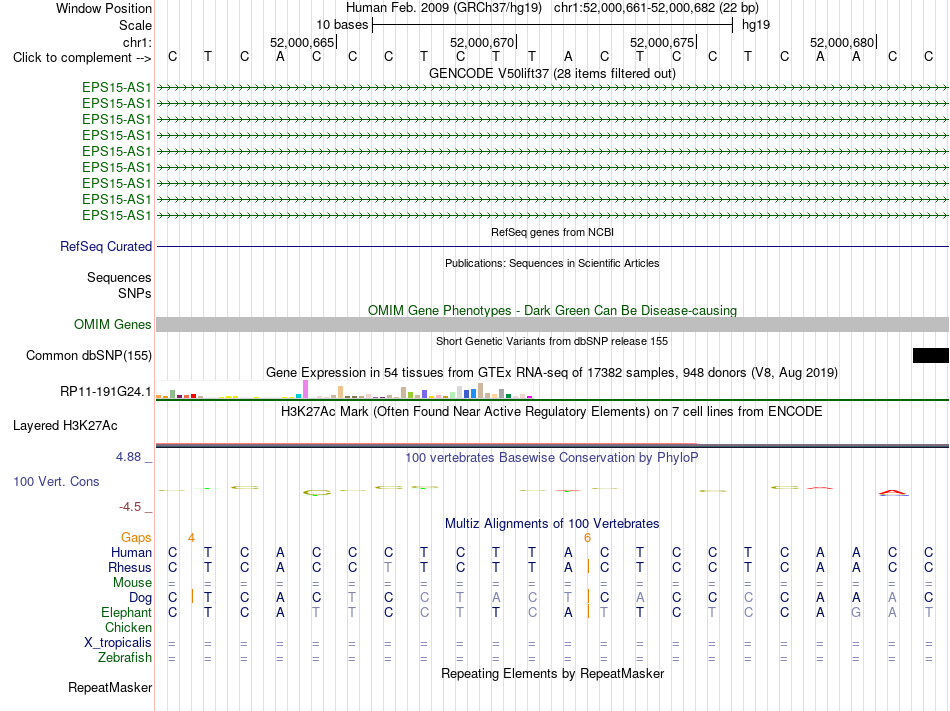Click the orange Gaps label
The height and width of the screenshot is (711, 950).
pyautogui.click(x=136, y=538)
